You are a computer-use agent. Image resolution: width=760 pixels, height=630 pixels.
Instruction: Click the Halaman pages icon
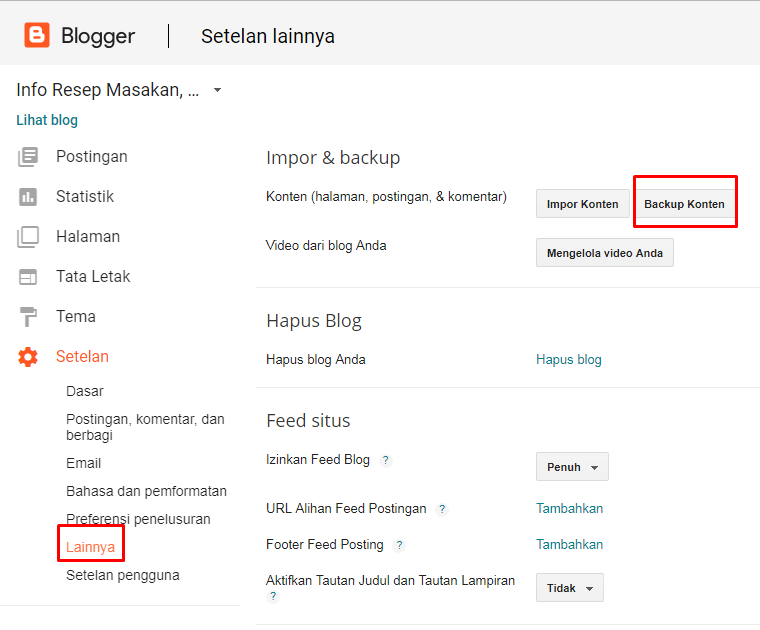(28, 237)
